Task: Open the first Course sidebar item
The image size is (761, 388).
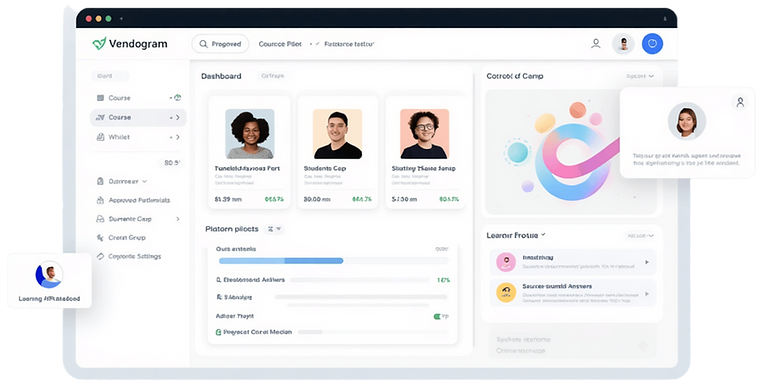Action: point(138,98)
